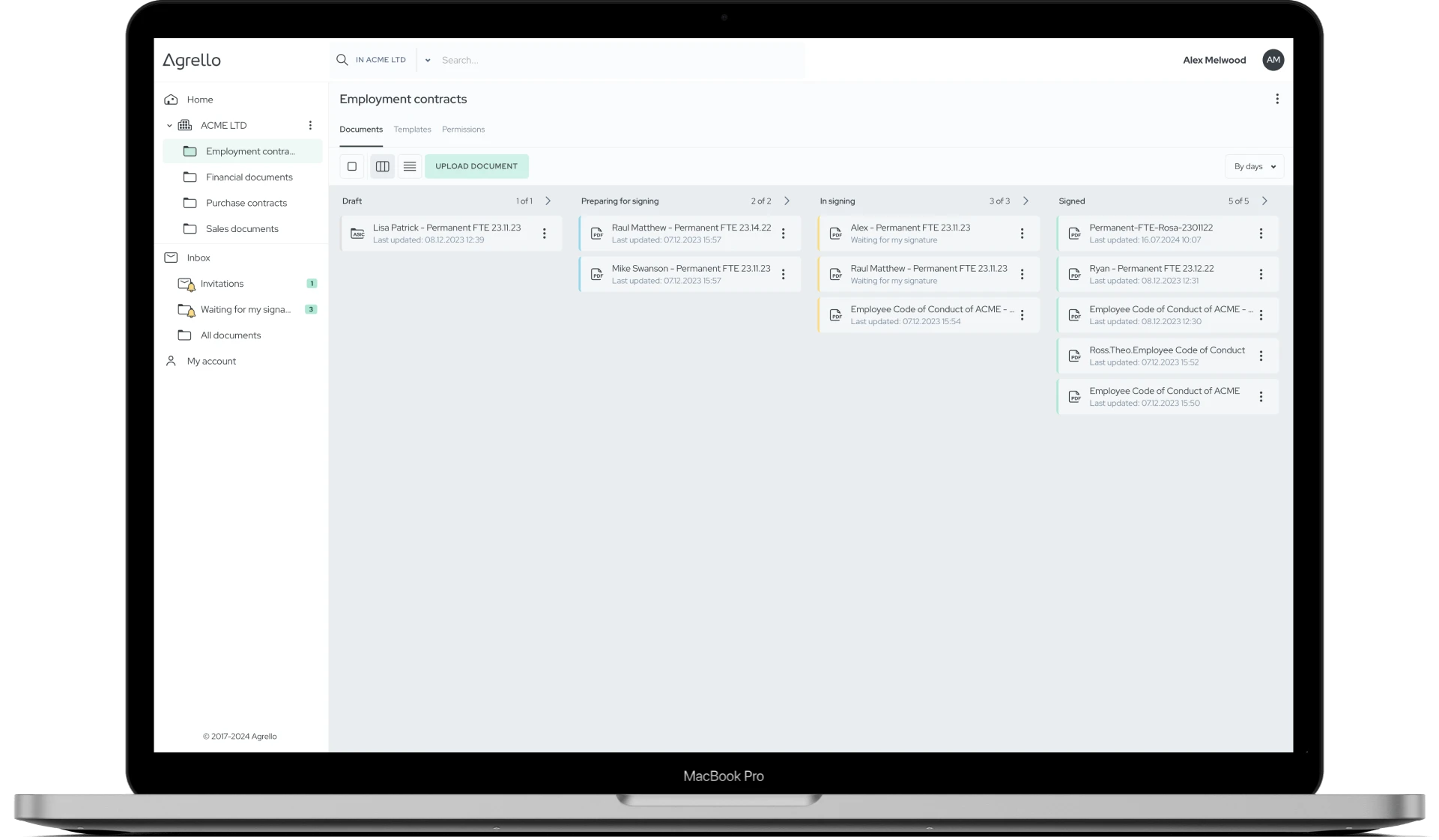Click the arrow chevron on the Signed column header
Screen dimensions: 1439x840
1264,201
